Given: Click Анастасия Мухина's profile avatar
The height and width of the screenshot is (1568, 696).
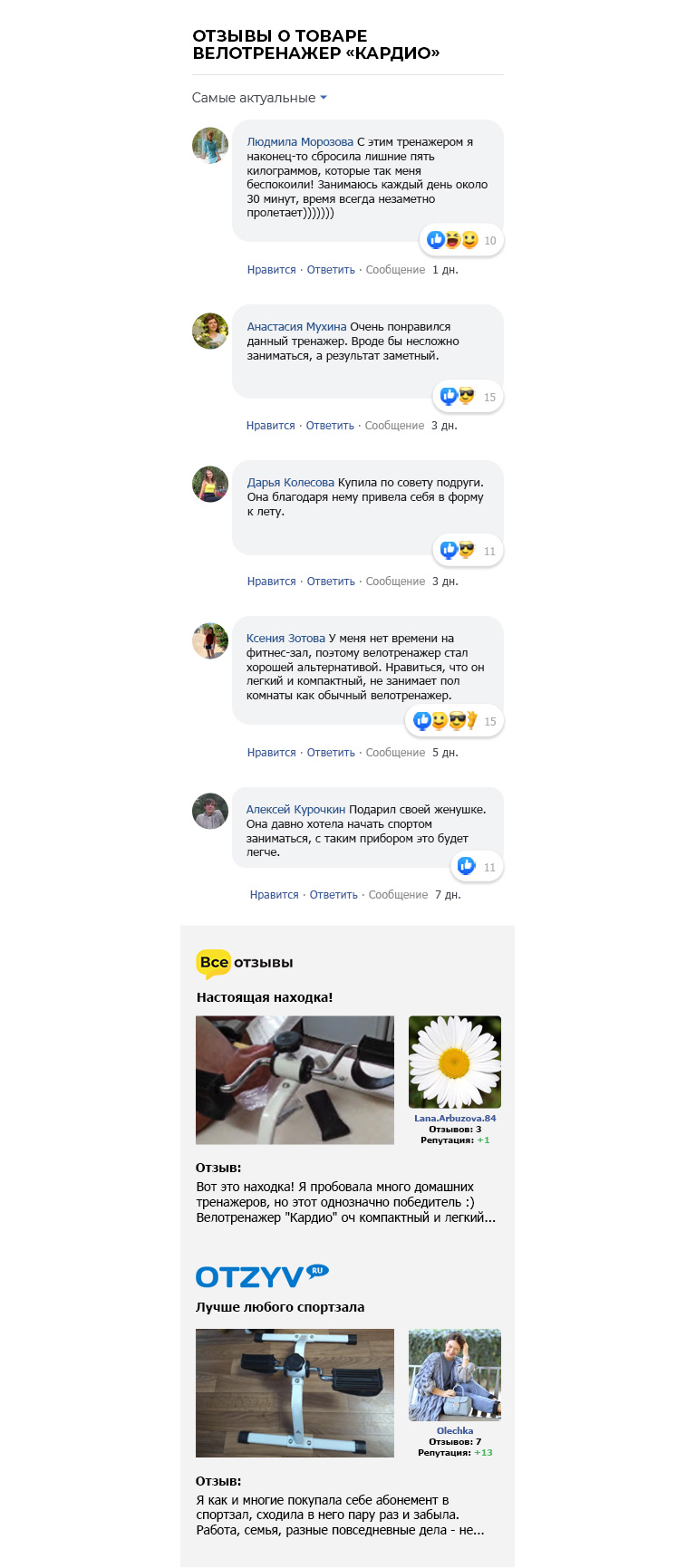Looking at the screenshot, I should coord(210,331).
